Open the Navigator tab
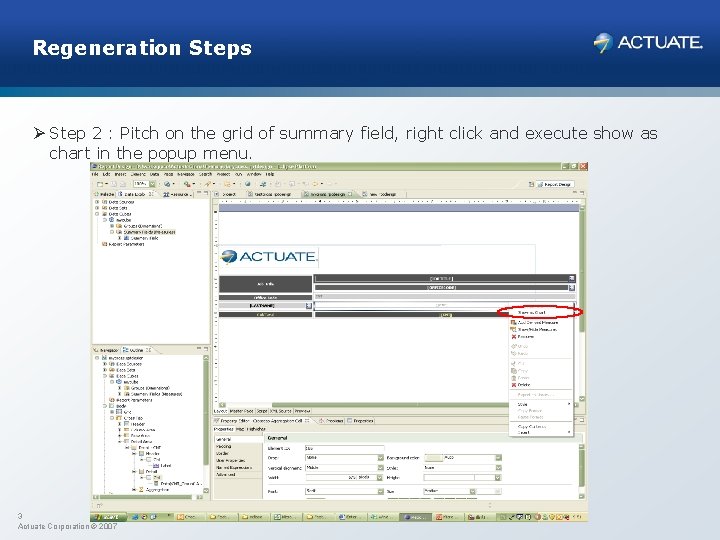The width and height of the screenshot is (720, 540). tap(106, 350)
